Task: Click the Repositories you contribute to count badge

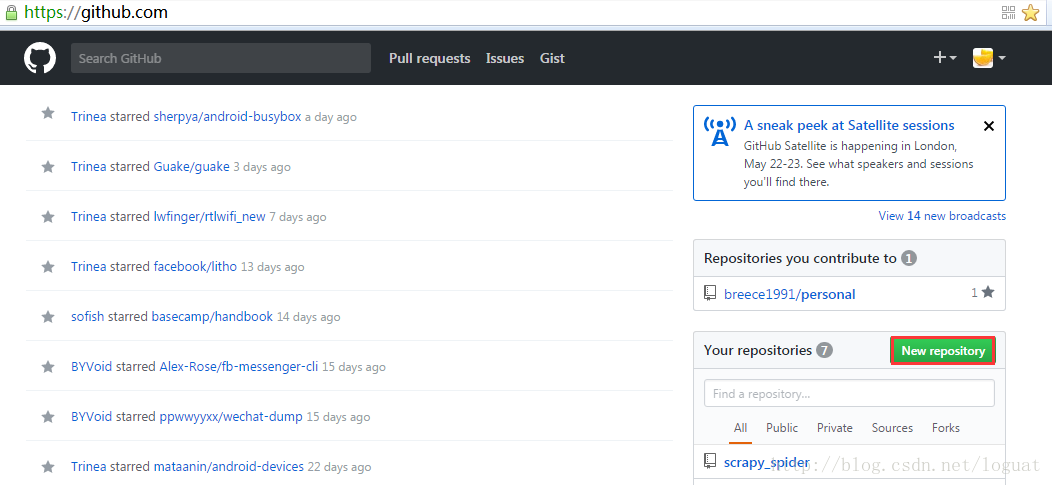Action: (908, 258)
